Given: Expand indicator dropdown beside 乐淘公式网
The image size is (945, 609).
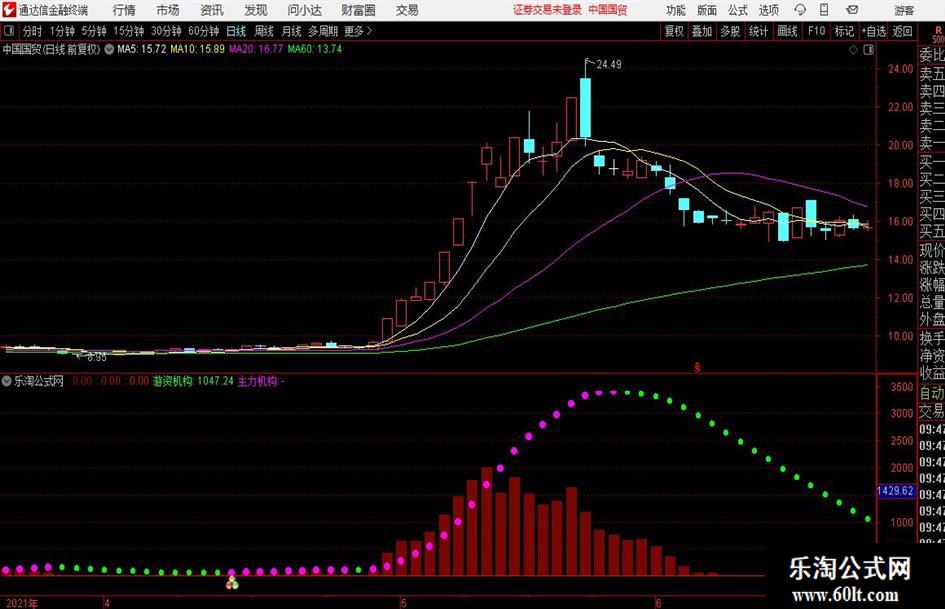Looking at the screenshot, I should click(7, 381).
